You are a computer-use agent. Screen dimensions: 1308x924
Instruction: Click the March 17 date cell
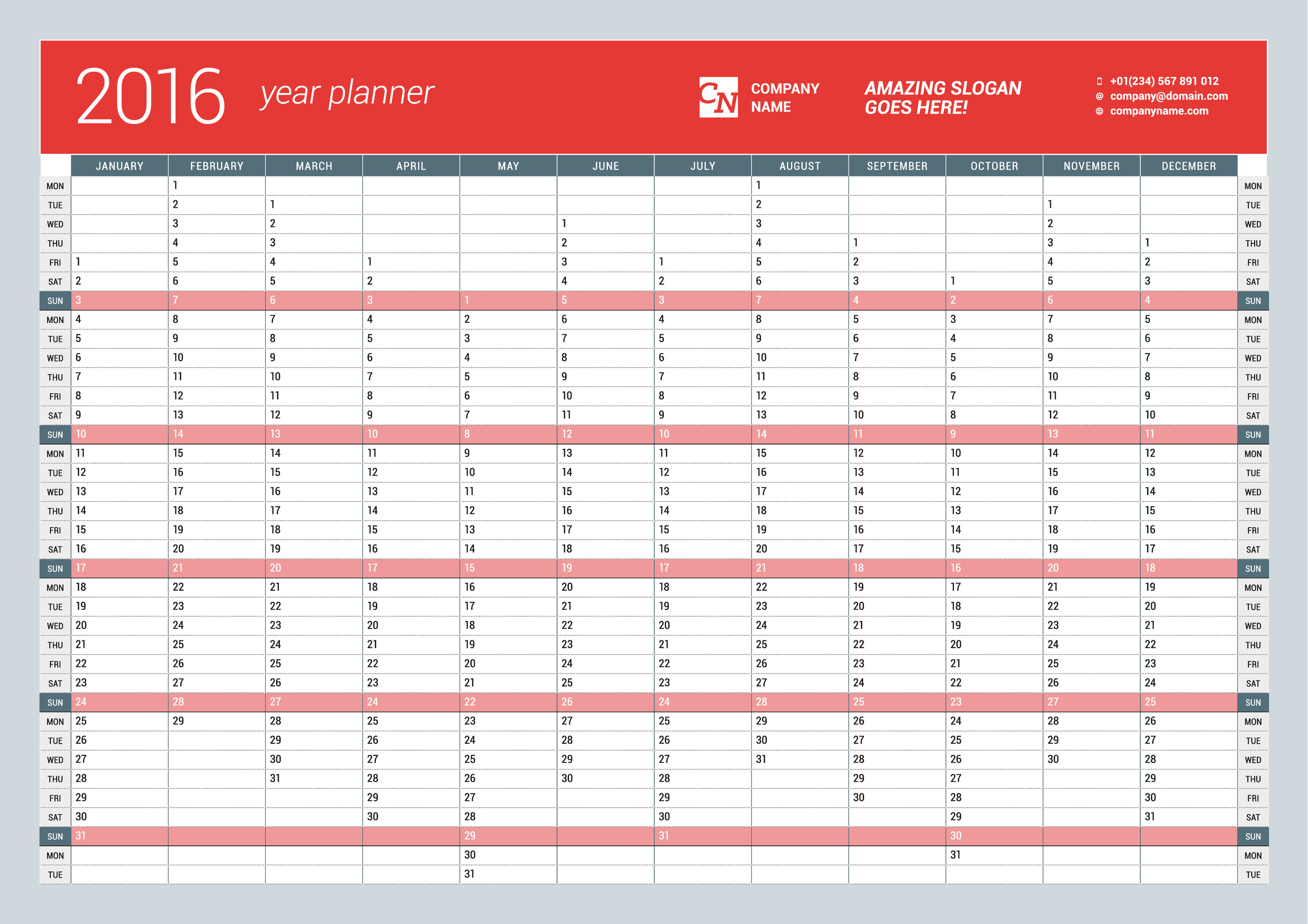click(314, 511)
